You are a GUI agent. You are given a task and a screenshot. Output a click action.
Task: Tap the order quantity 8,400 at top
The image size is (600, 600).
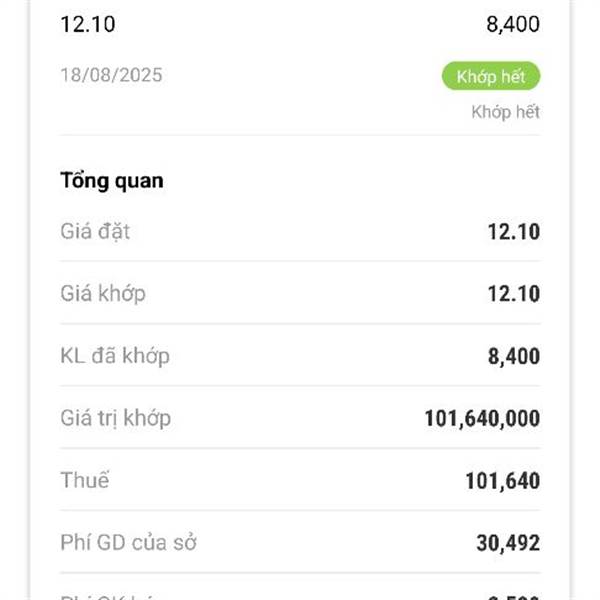tap(513, 24)
